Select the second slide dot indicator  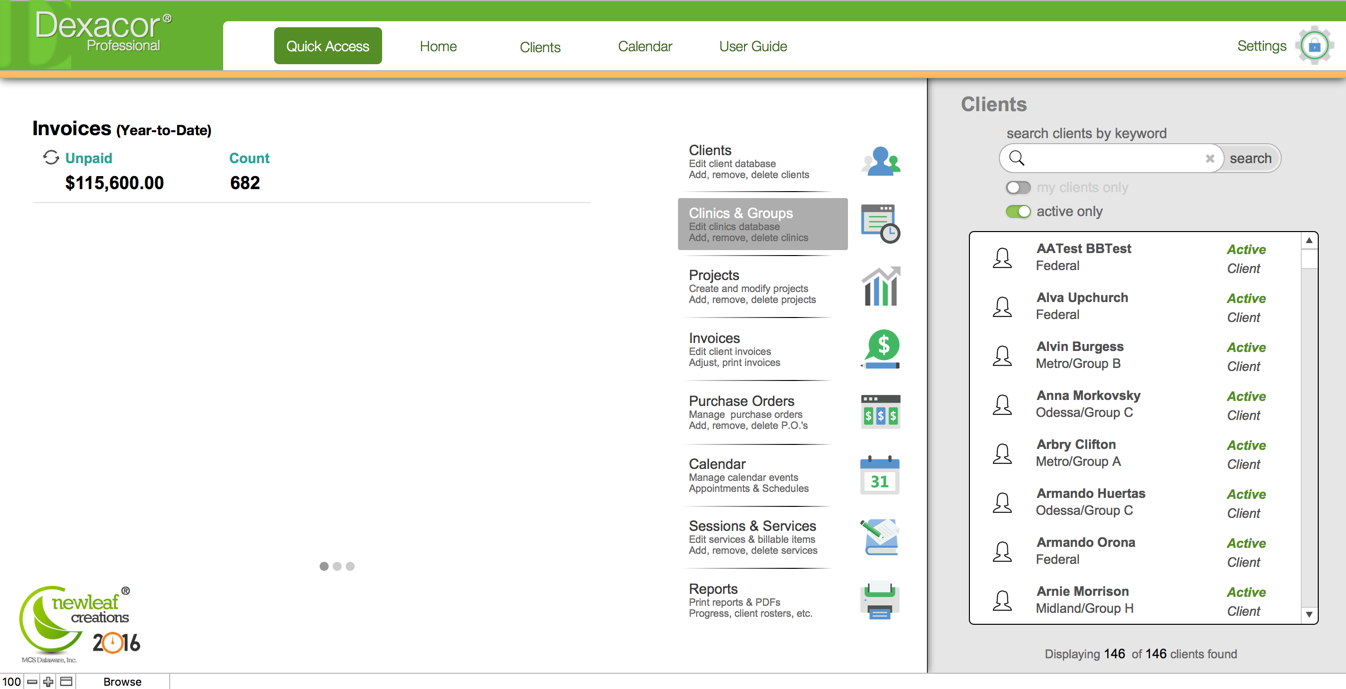pyautogui.click(x=337, y=566)
